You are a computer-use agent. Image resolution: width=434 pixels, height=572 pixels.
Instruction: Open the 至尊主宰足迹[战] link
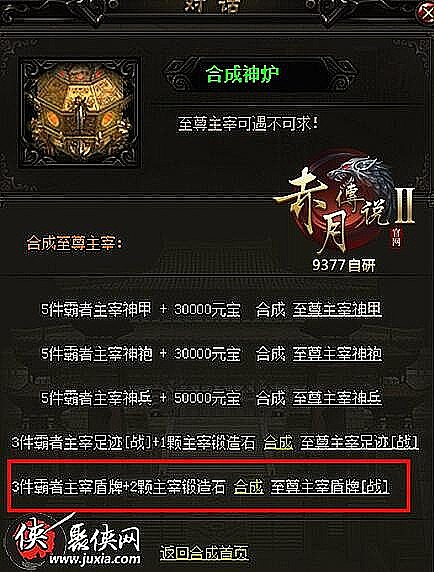pos(360,442)
